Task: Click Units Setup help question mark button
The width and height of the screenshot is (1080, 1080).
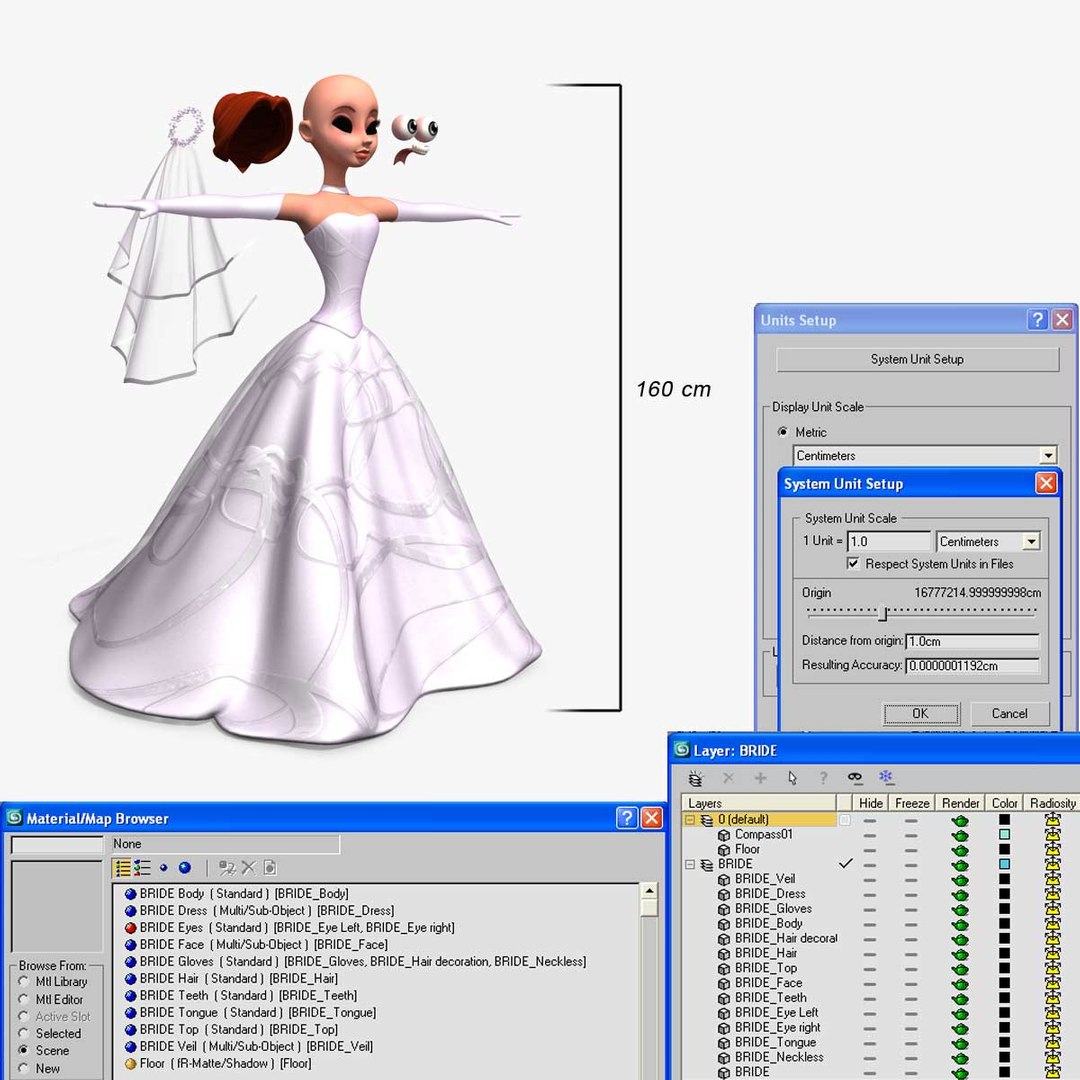Action: pos(1037,320)
